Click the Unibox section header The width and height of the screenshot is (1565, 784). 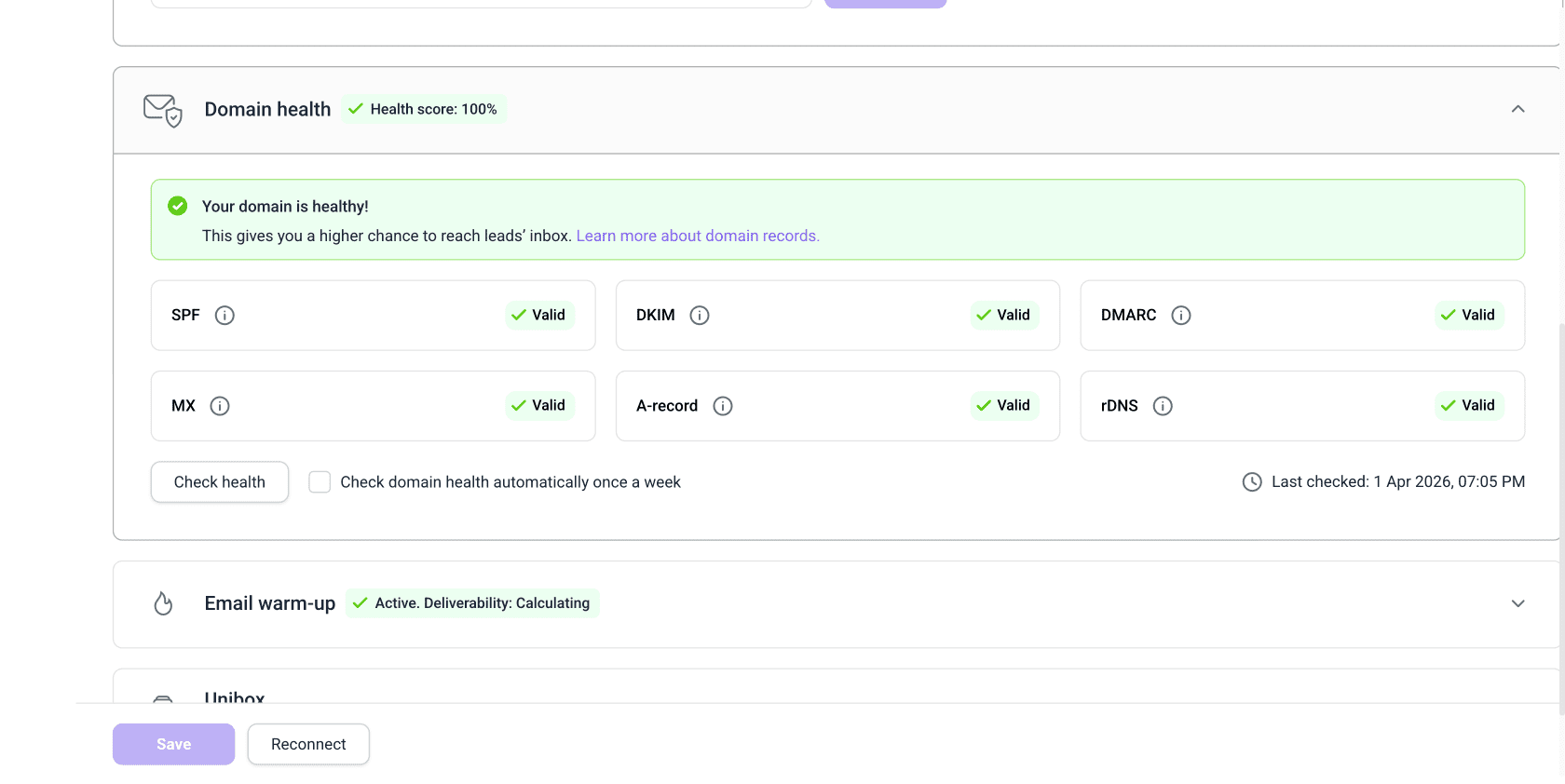(x=235, y=696)
